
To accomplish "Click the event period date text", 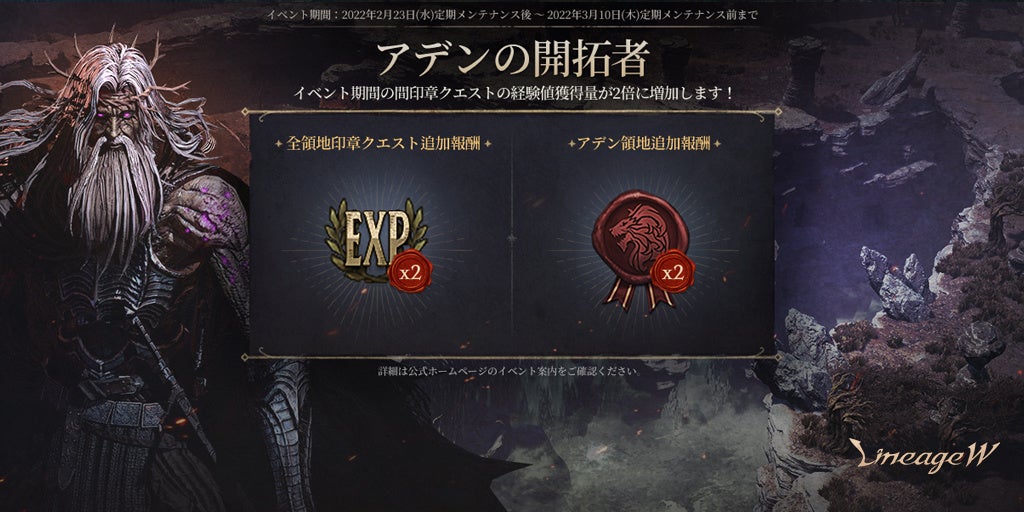I will (x=512, y=14).
